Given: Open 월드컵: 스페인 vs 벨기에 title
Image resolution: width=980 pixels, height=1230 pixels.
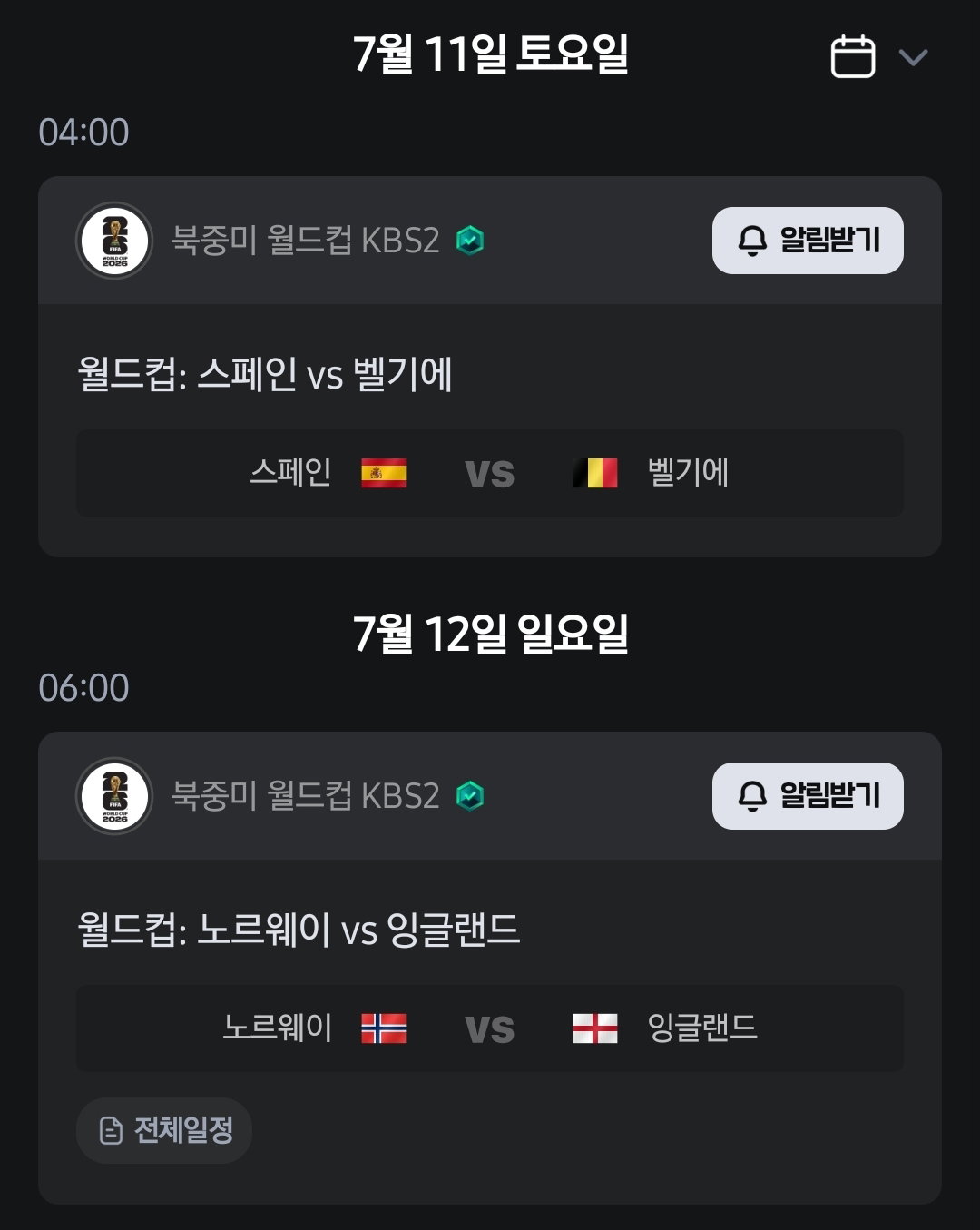Looking at the screenshot, I should pyautogui.click(x=265, y=374).
